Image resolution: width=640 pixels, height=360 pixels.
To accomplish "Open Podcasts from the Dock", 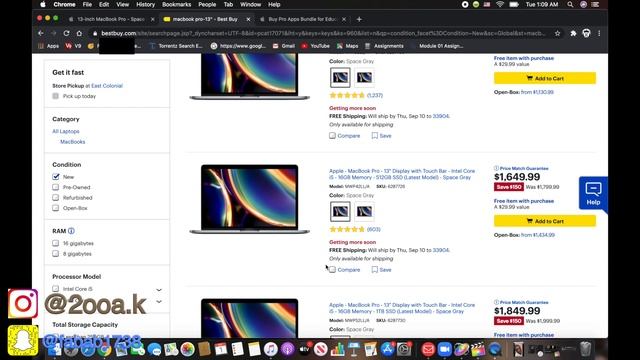I will [x=287, y=349].
